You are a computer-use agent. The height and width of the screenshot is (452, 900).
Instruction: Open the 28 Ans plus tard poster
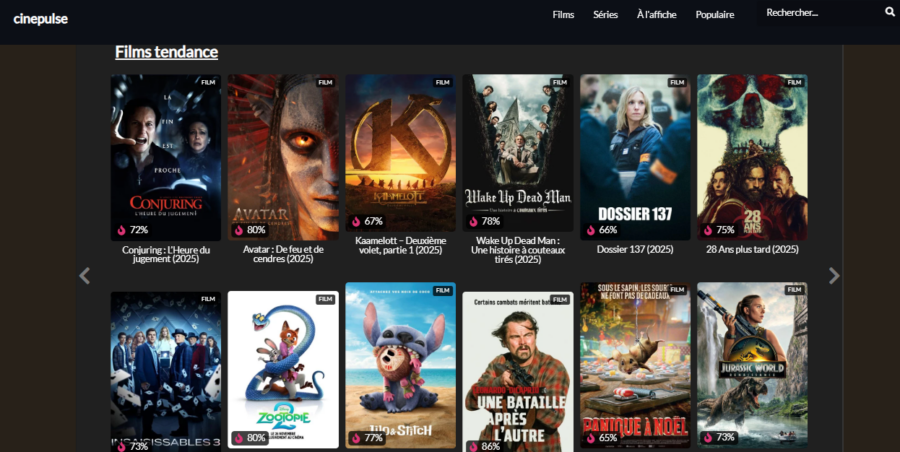[752, 157]
